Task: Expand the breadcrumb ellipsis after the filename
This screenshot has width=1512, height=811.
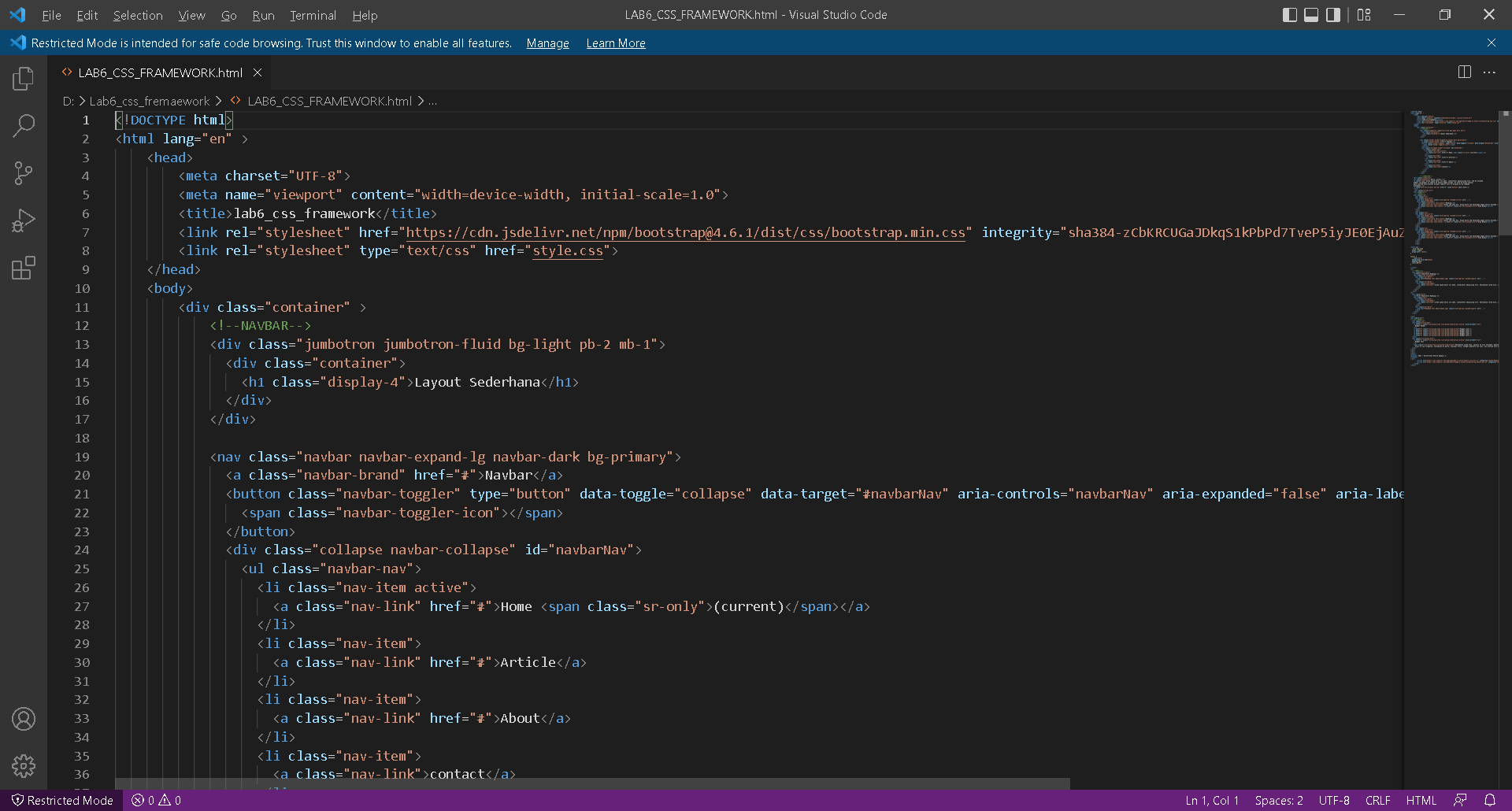Action: (432, 101)
